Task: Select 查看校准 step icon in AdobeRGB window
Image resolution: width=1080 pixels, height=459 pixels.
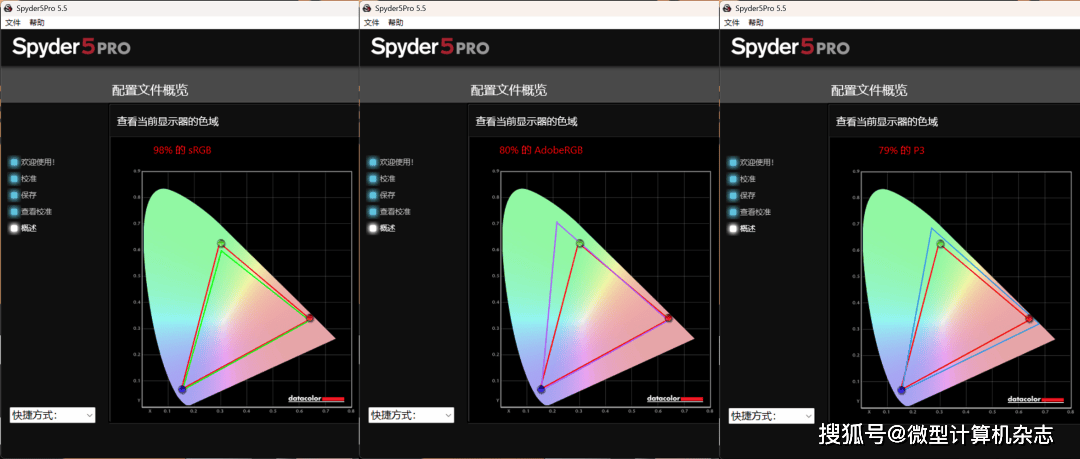Action: click(373, 212)
